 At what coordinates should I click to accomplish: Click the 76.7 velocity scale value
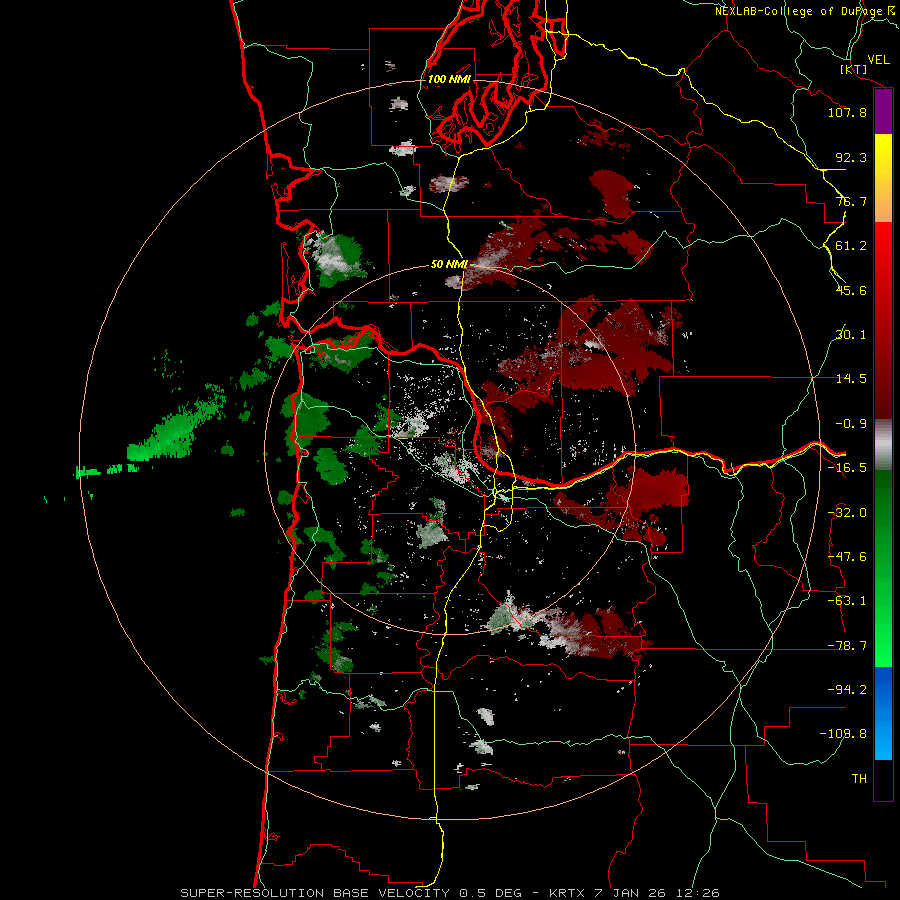851,201
